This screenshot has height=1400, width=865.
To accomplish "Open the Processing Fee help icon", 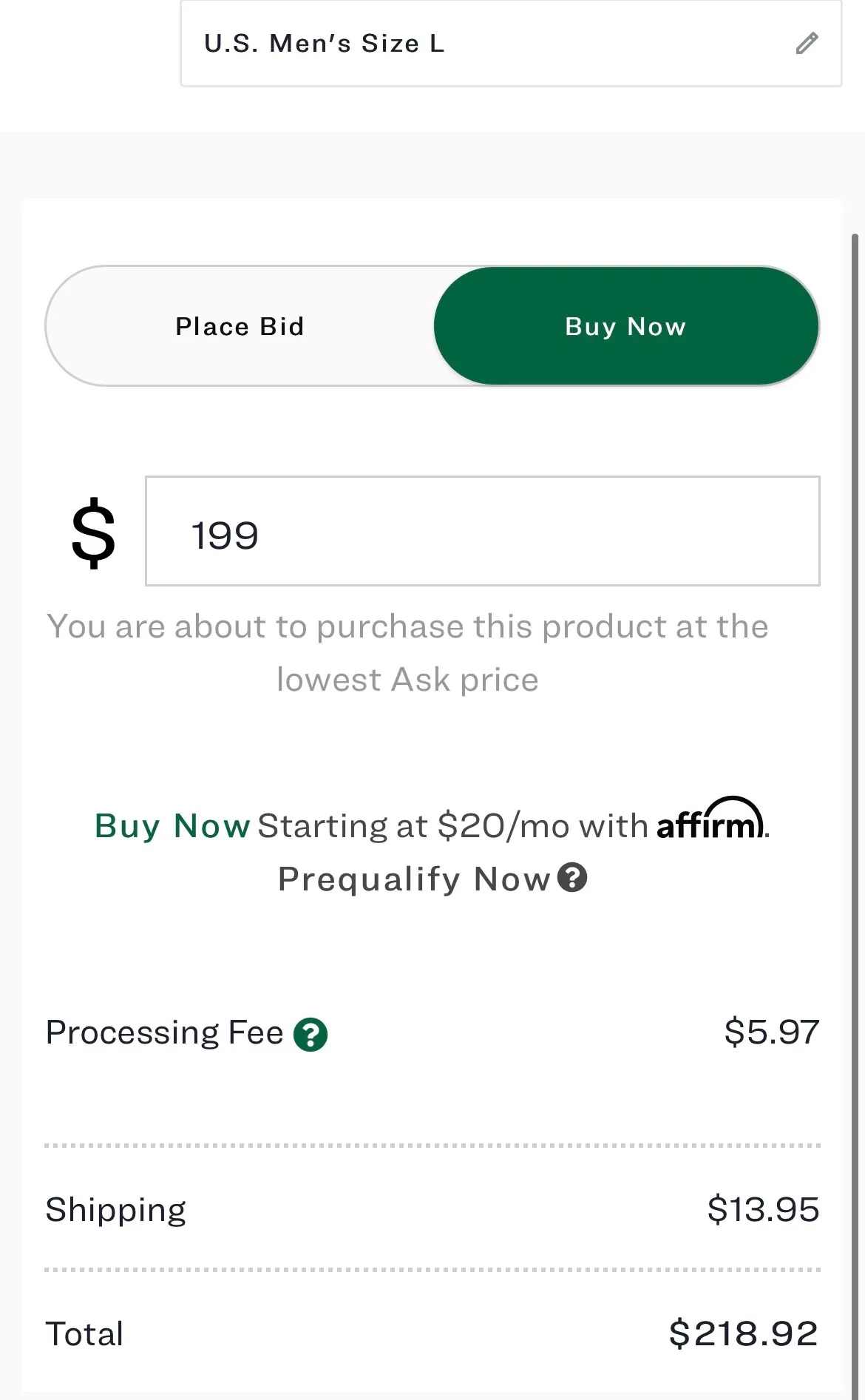I will 311,1035.
